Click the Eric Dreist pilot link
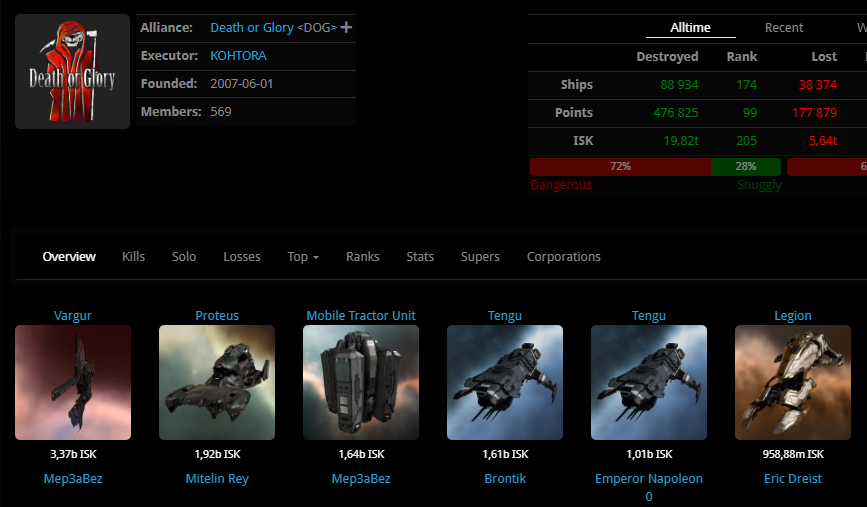 [x=793, y=479]
